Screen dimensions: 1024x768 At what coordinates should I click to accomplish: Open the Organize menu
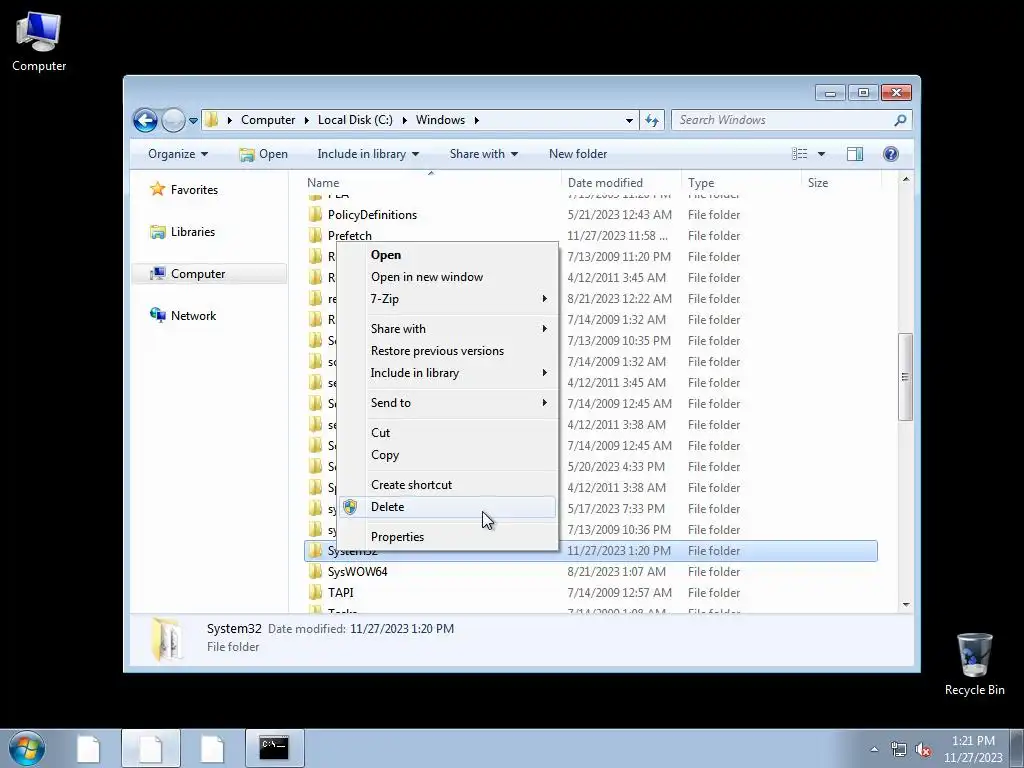pos(178,154)
